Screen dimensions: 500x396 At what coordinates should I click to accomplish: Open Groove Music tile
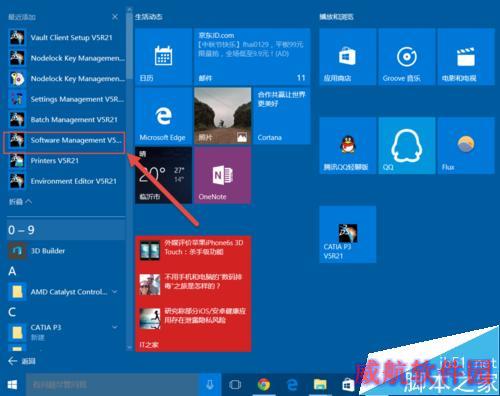tap(407, 57)
